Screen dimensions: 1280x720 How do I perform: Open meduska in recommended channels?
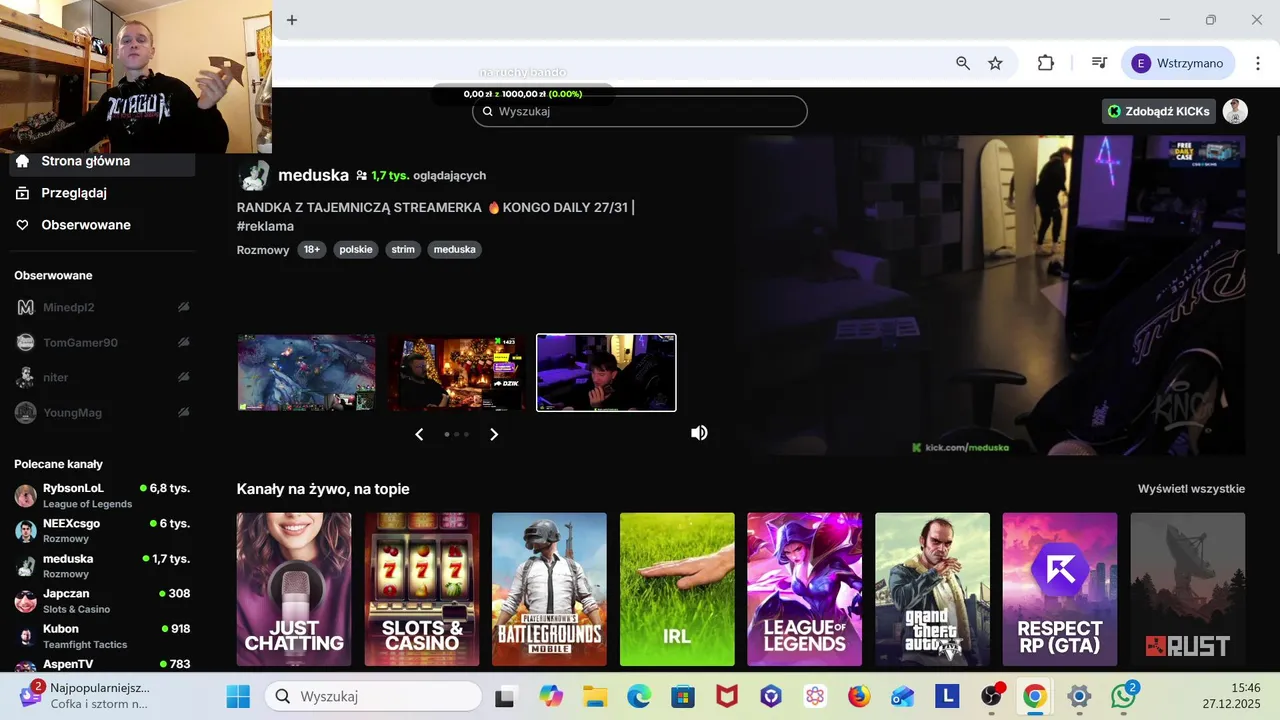pos(102,566)
